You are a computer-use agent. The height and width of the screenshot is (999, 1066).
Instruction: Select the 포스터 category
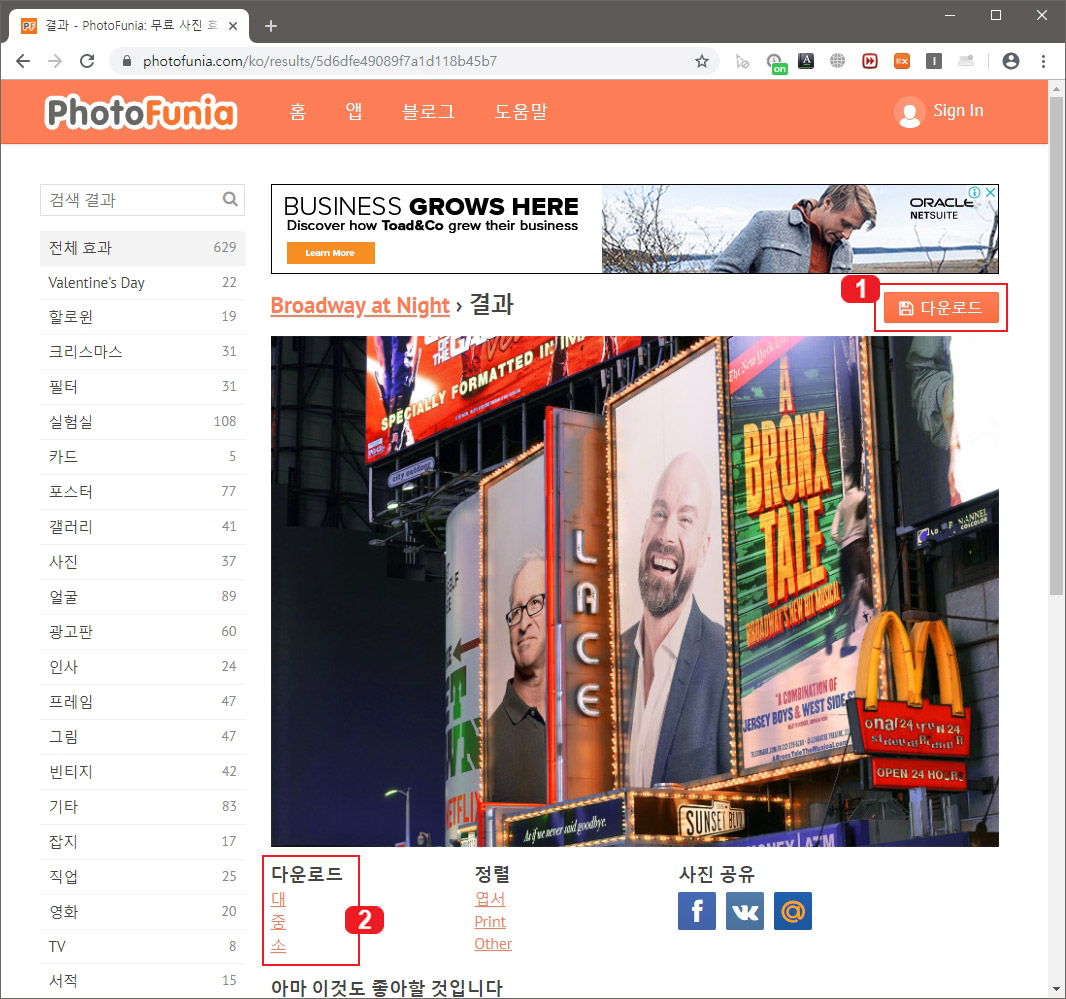pyautogui.click(x=143, y=492)
